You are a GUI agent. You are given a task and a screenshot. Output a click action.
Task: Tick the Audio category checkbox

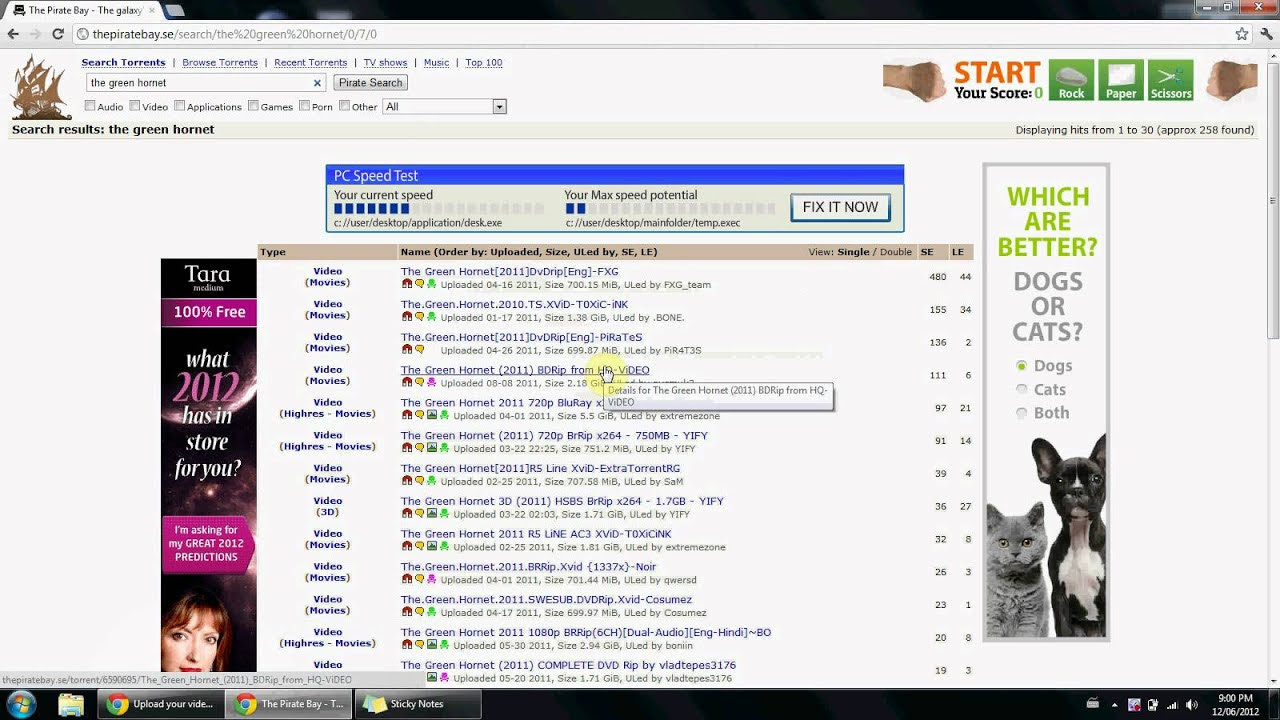tap(90, 106)
